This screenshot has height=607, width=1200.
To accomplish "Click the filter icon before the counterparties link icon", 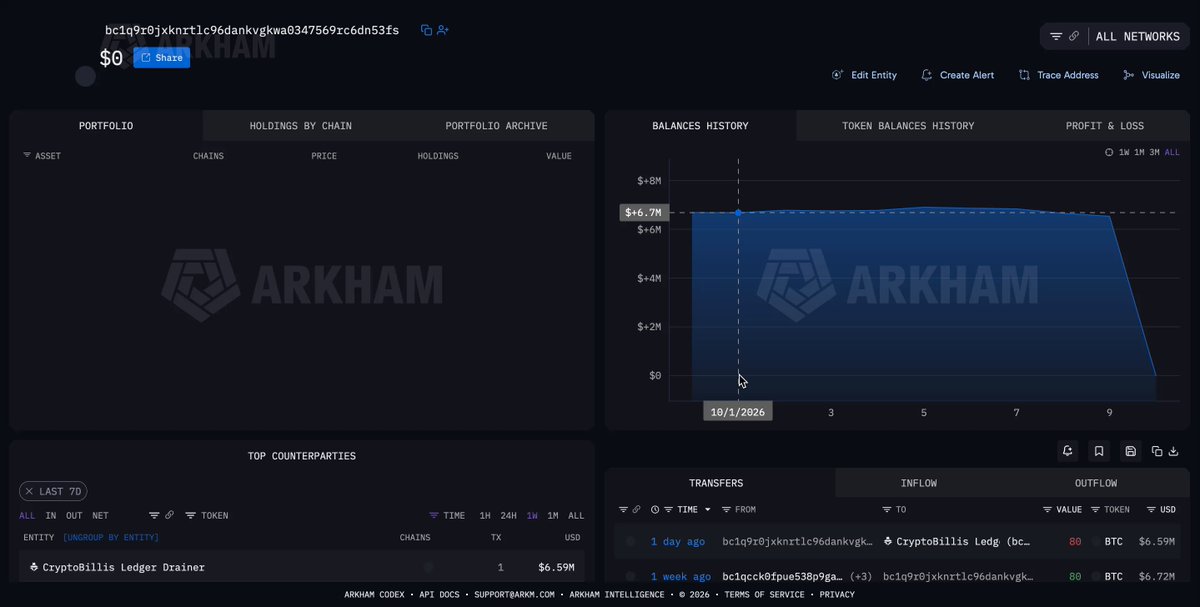I will tap(154, 516).
